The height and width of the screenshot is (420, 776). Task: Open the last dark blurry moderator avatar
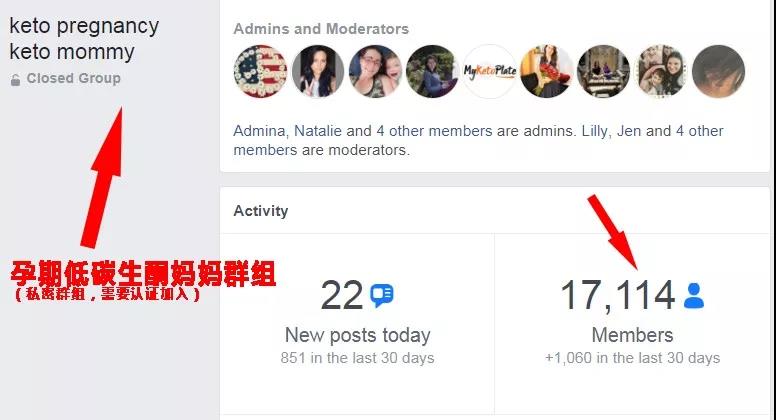point(719,72)
